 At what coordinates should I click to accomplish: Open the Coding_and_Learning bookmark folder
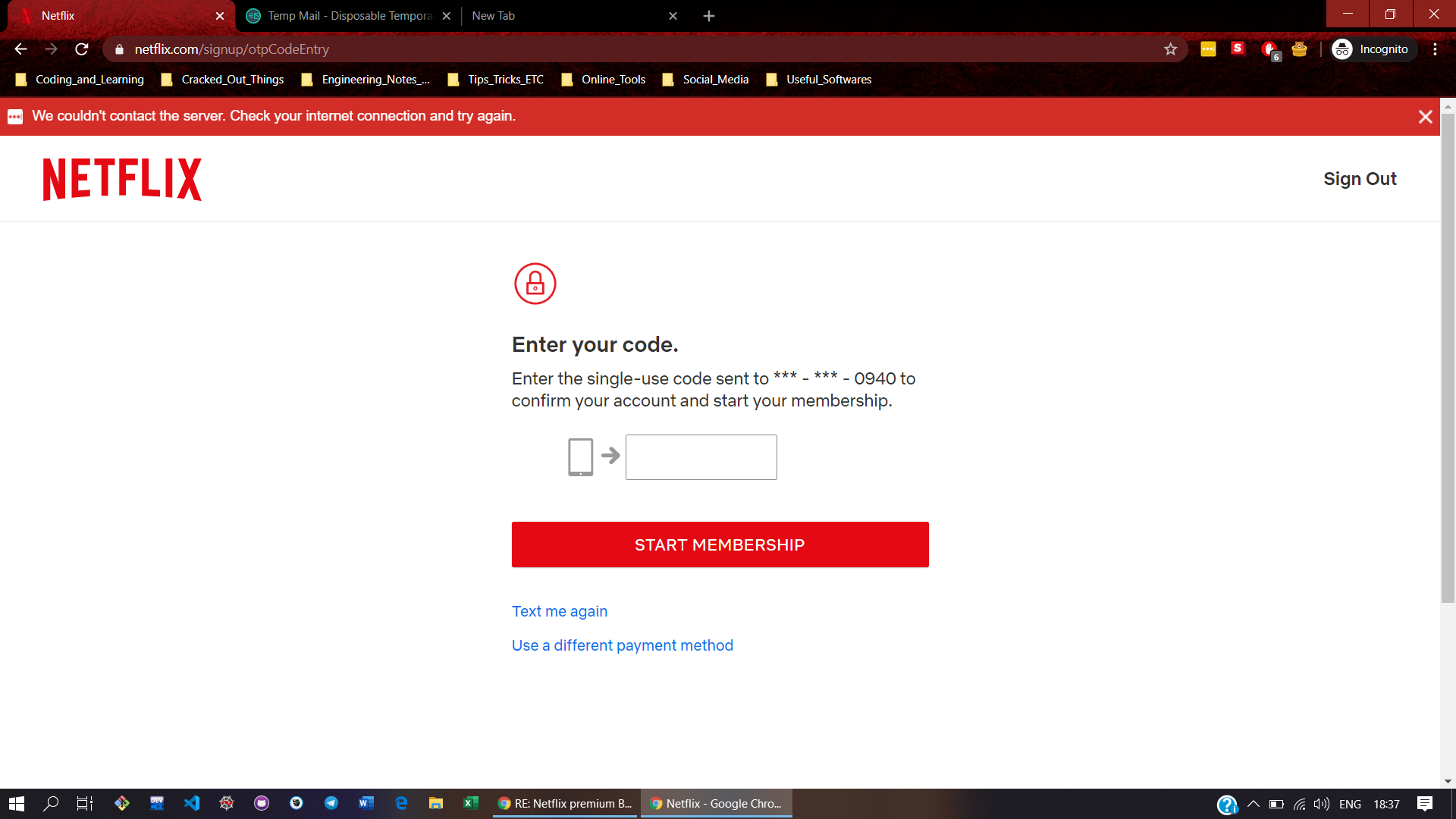[80, 80]
